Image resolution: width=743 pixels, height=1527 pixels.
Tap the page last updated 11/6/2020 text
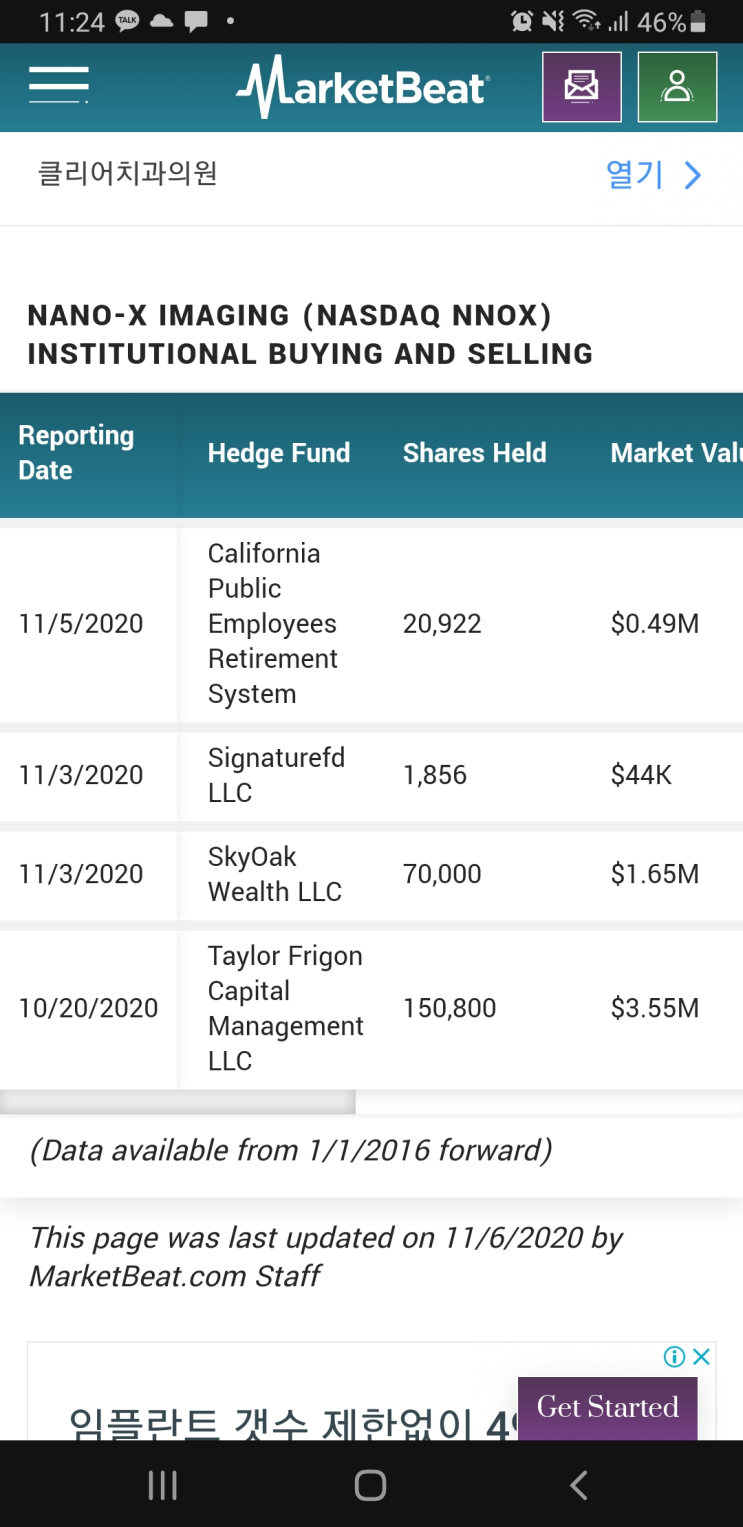click(x=326, y=1257)
